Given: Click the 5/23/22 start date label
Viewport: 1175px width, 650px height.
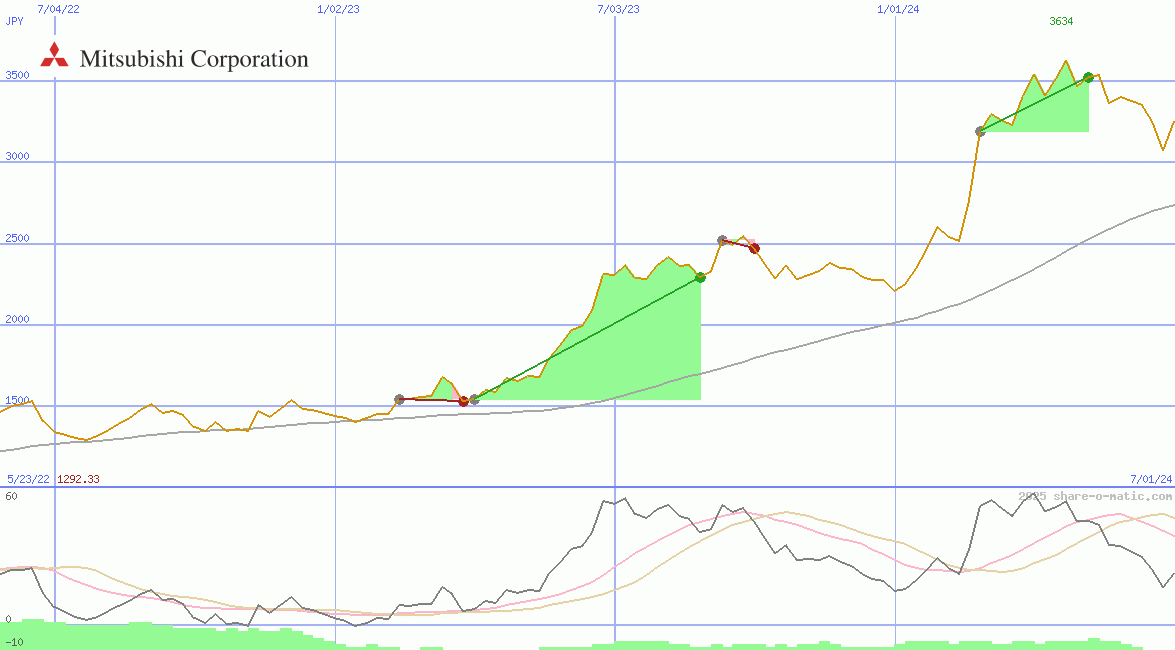Looking at the screenshot, I should [x=28, y=479].
